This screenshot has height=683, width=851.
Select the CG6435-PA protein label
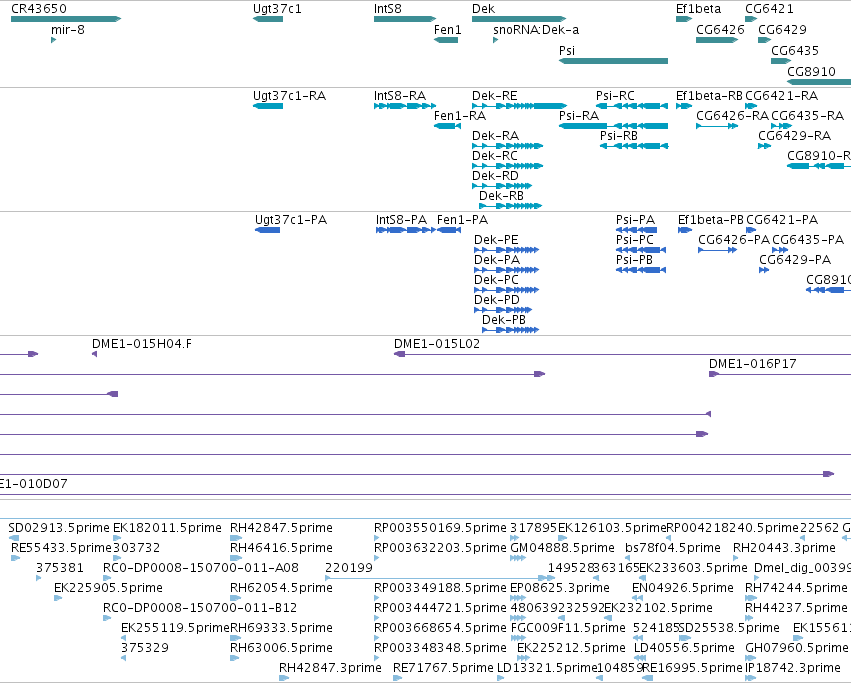tap(808, 240)
